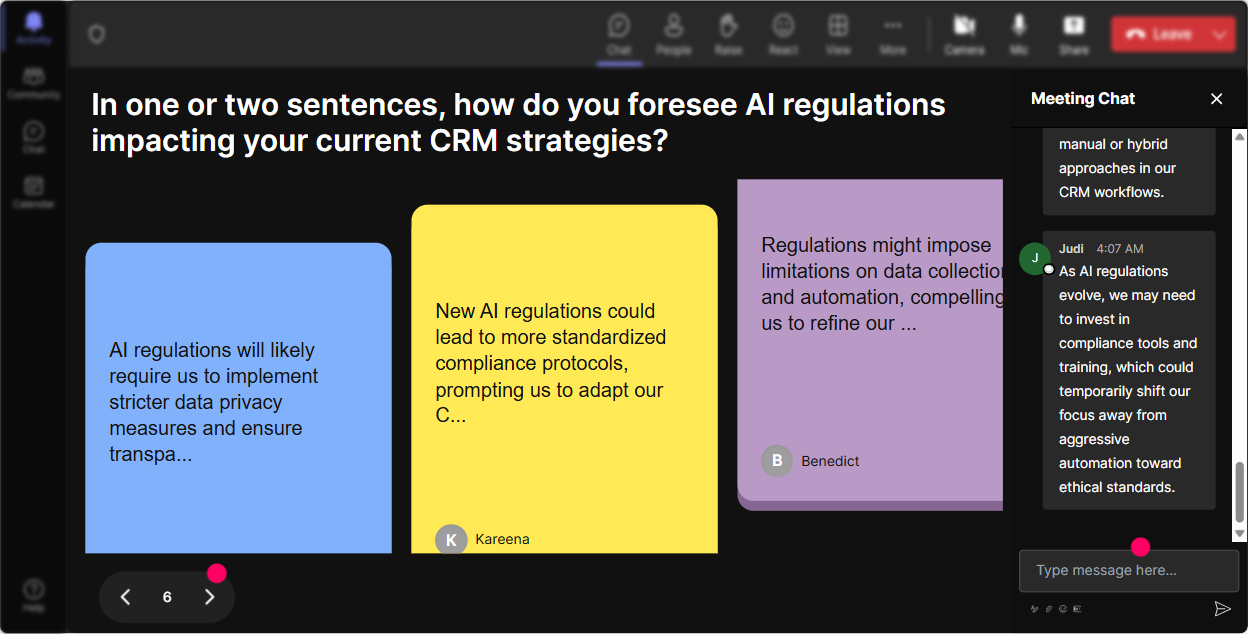Raise your hand in the meeting
Image resolution: width=1248 pixels, height=634 pixels.
click(x=728, y=34)
